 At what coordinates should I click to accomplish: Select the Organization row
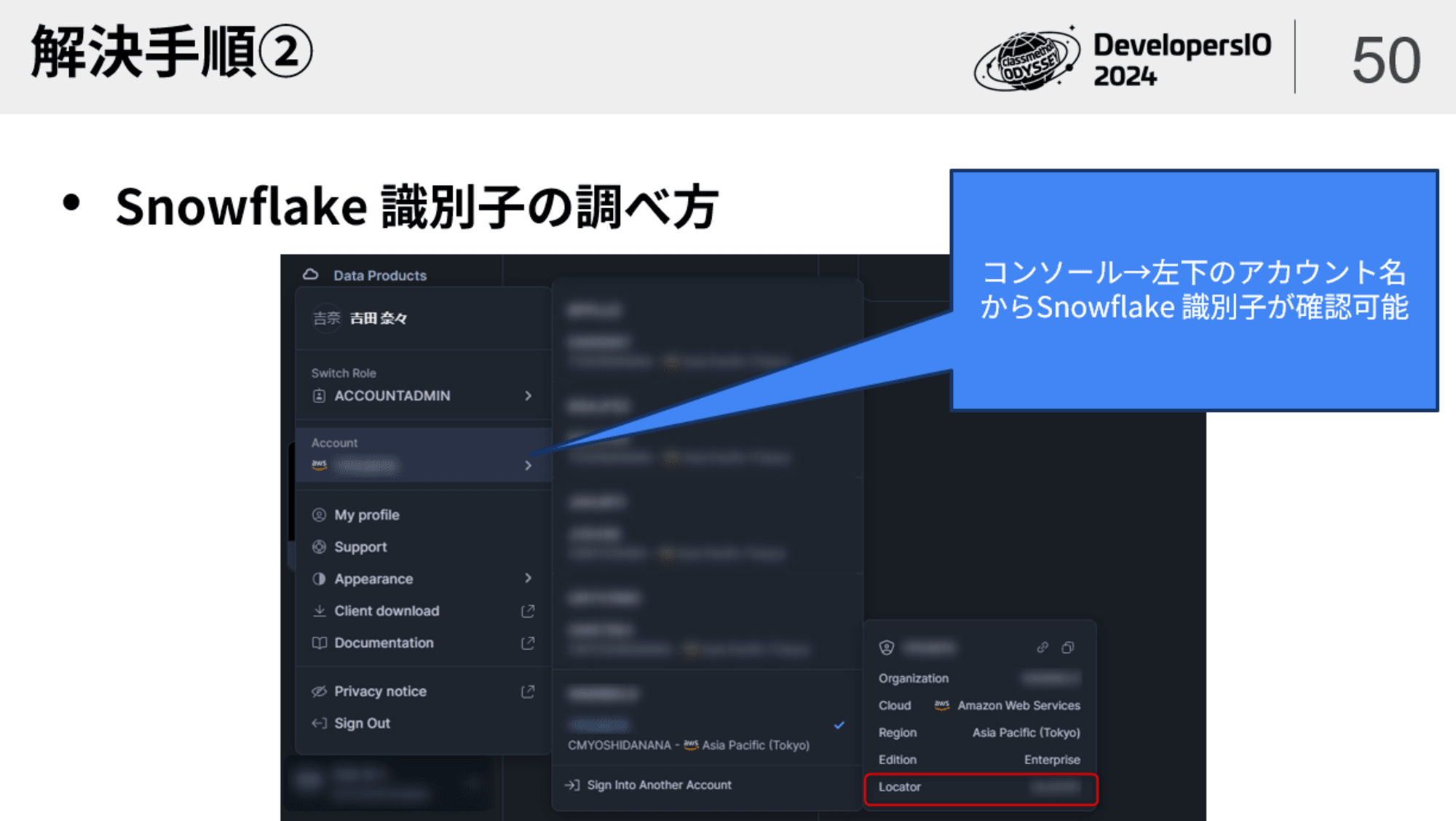[x=980, y=678]
